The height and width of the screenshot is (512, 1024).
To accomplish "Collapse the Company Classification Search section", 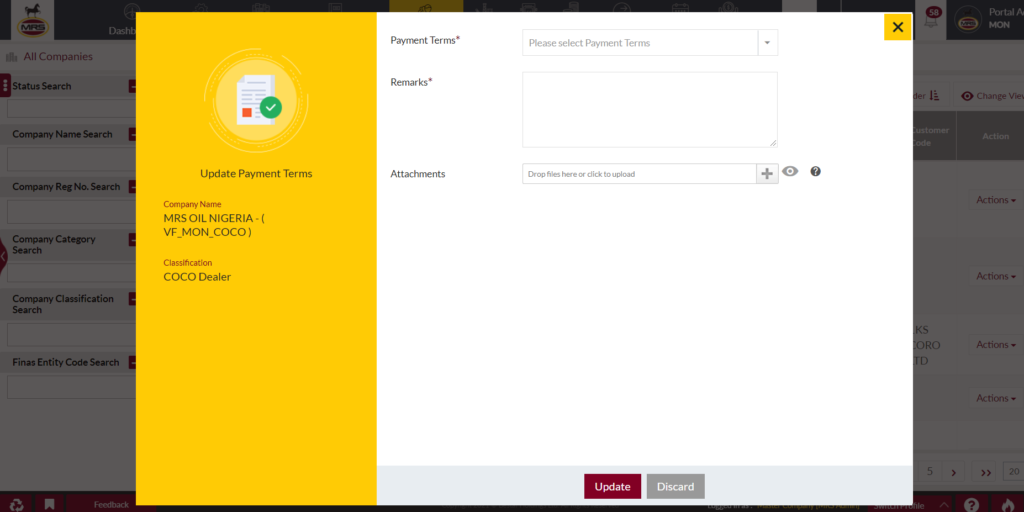I will click(x=132, y=299).
